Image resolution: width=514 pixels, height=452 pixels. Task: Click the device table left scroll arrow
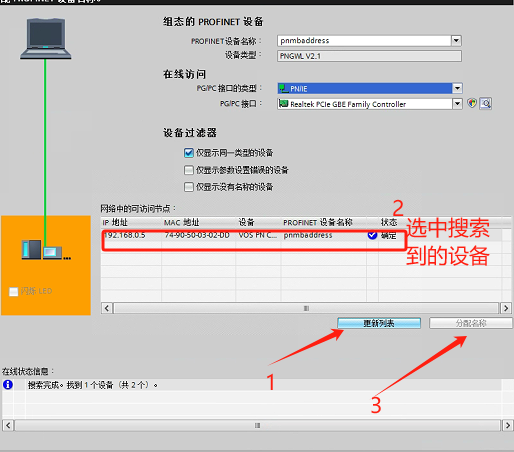(x=107, y=308)
